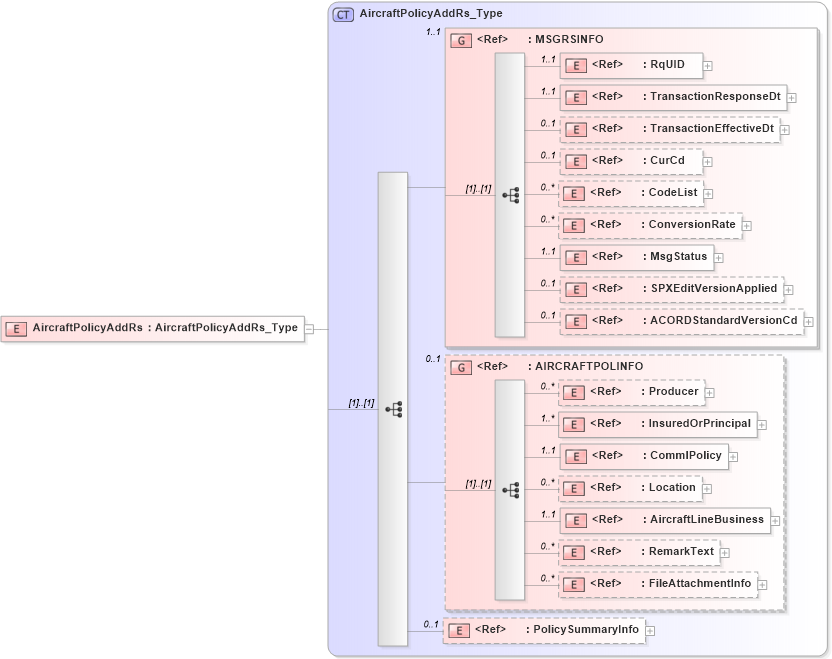Click the sequence compositor icon inside MSGRSINFO
This screenshot has width=832, height=659.
[513, 196]
